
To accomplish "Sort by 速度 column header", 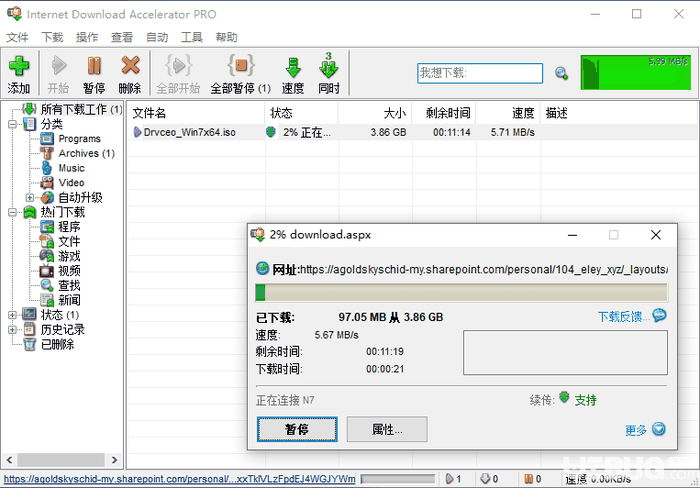I will coord(508,113).
